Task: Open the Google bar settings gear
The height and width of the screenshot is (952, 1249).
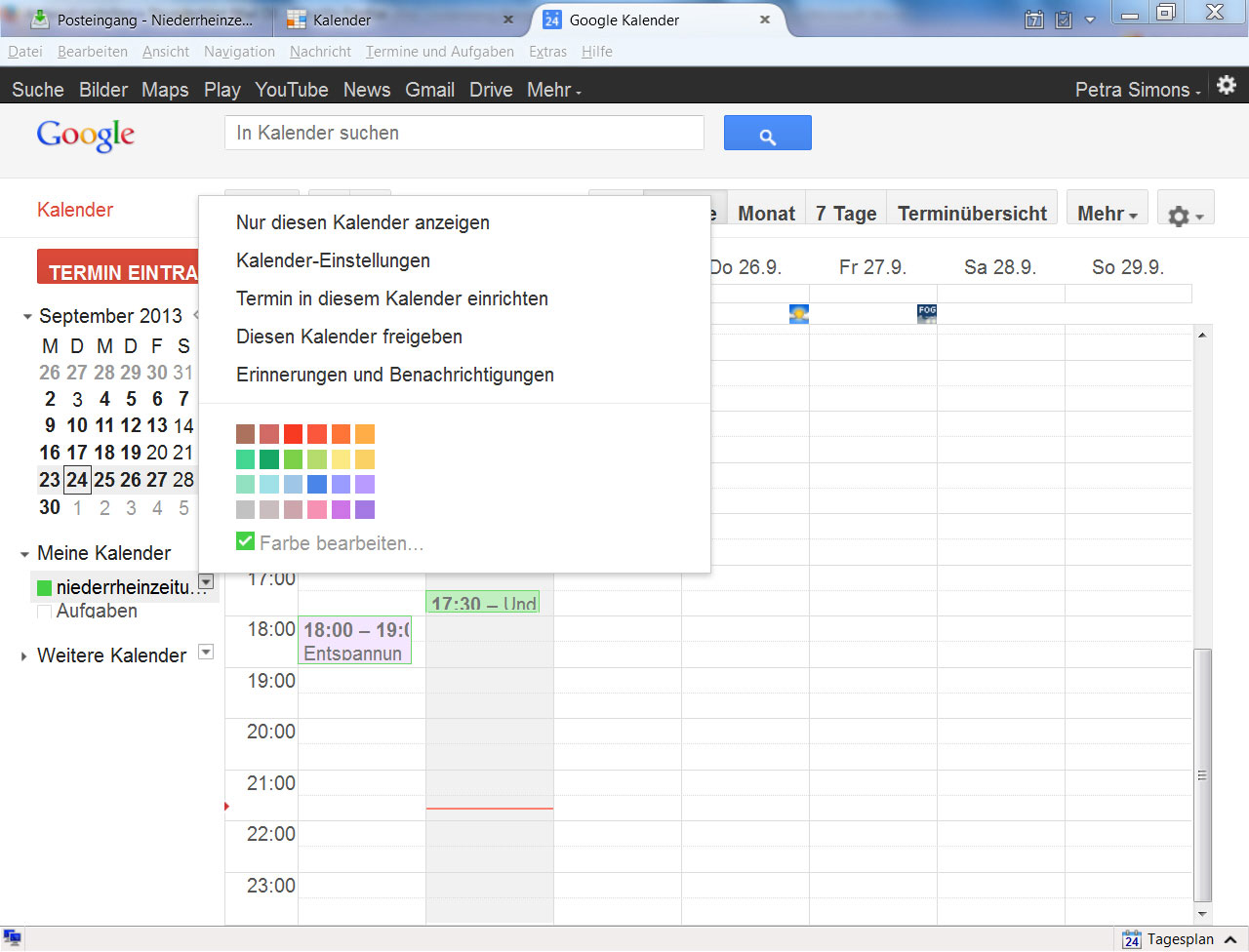Action: coord(1227,86)
